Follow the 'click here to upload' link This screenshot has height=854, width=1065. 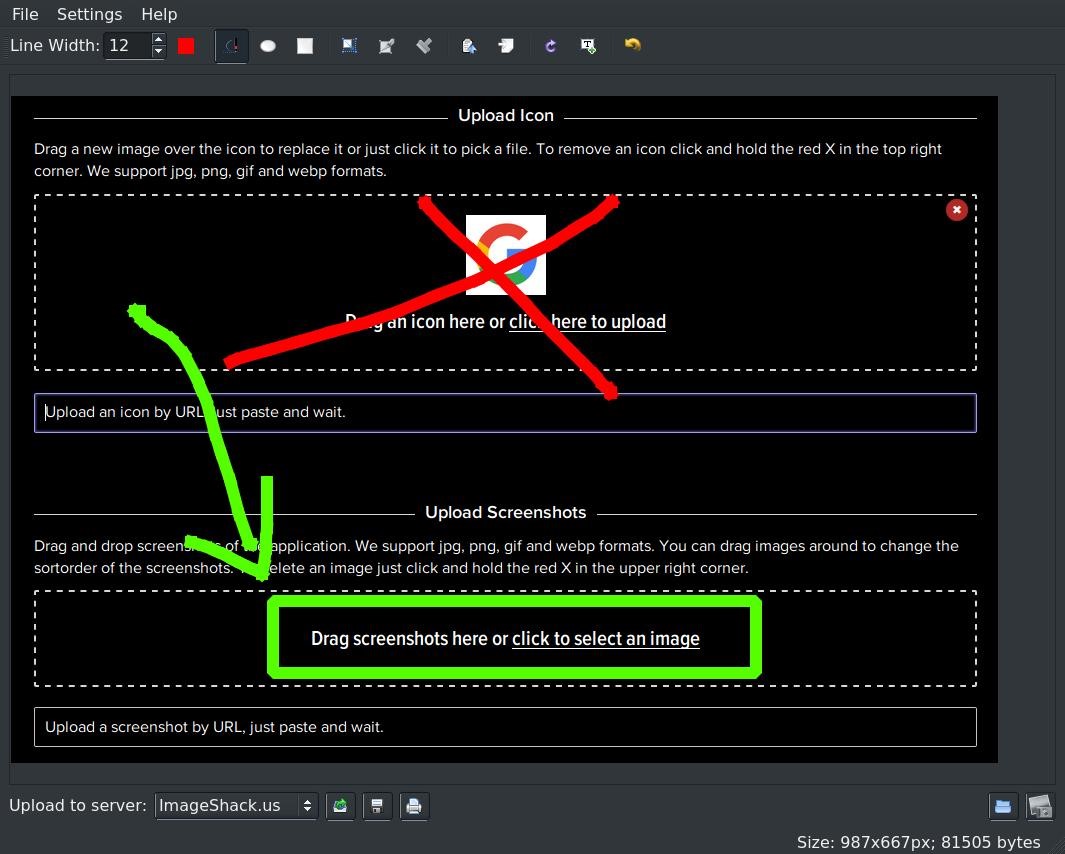coord(587,321)
